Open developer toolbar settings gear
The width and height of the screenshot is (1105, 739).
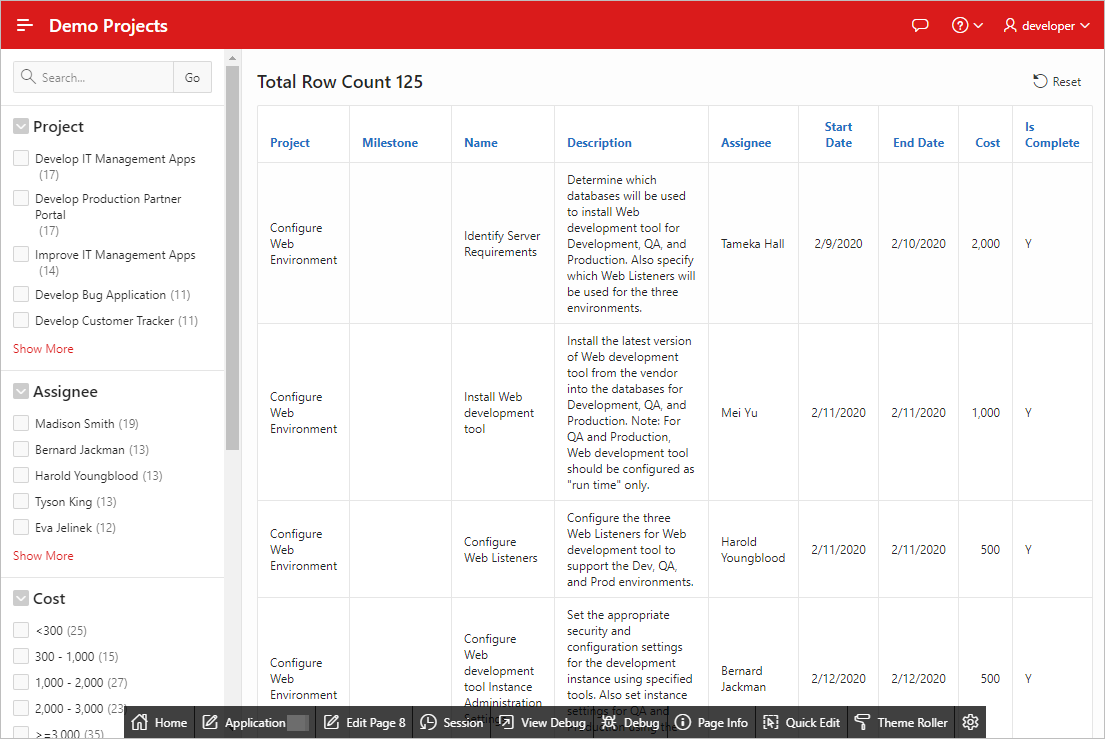970,722
